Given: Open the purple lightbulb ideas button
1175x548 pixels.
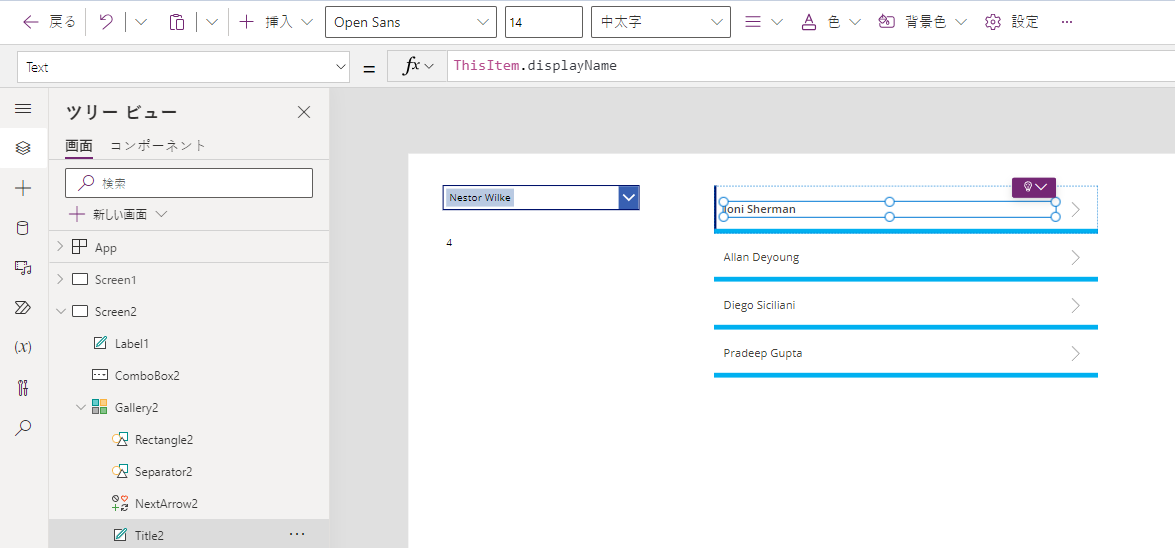Looking at the screenshot, I should [1033, 187].
